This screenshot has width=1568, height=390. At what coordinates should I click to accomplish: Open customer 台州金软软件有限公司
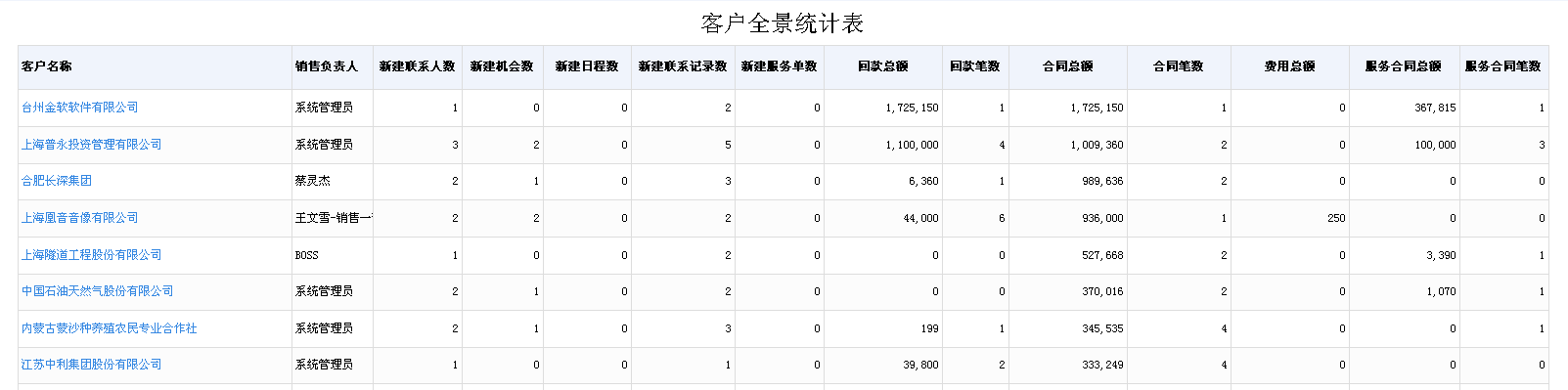80,108
